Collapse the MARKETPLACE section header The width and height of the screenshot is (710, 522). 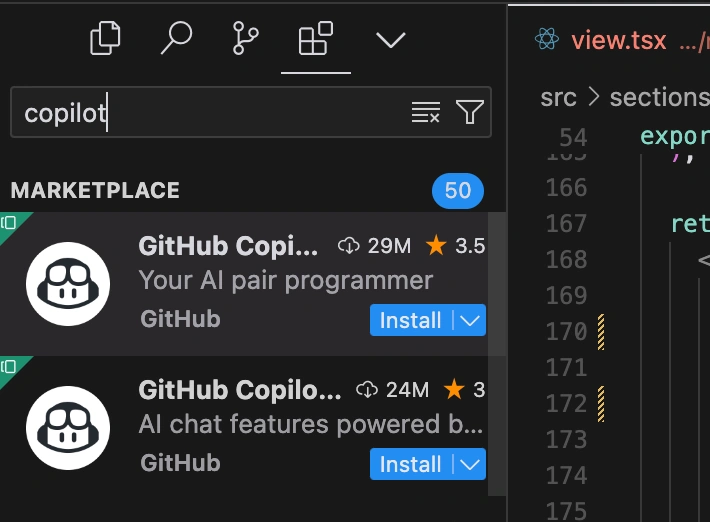[x=95, y=190]
